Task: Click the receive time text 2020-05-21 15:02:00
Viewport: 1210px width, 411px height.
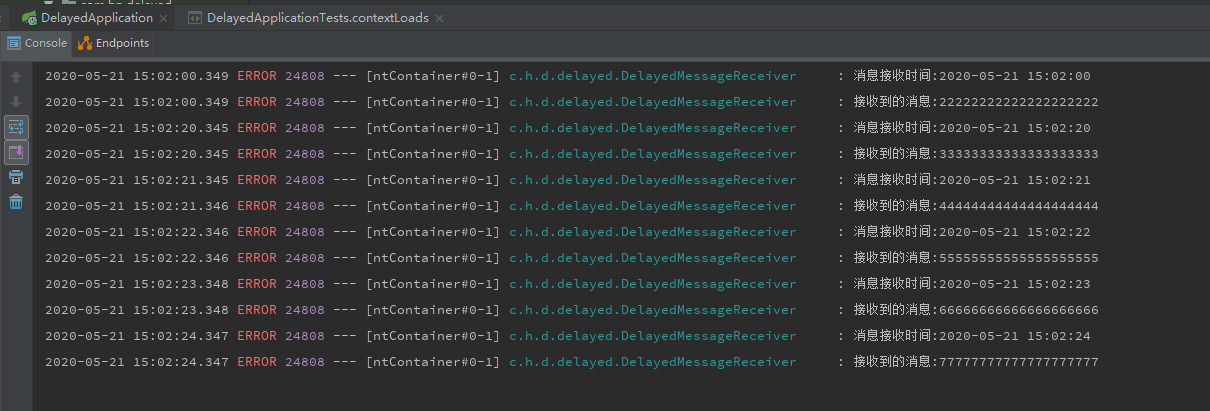Action: 1015,76
